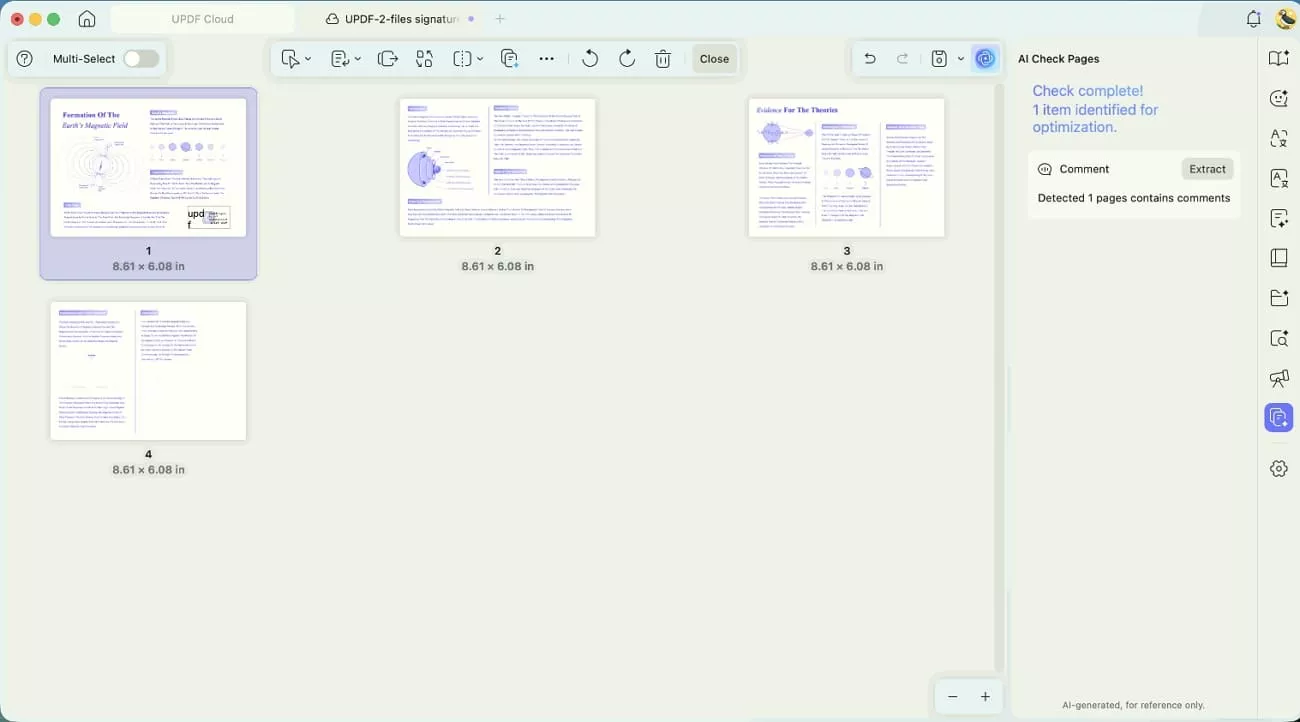Undo the last action
Screen dimensions: 1300x722
(869, 58)
